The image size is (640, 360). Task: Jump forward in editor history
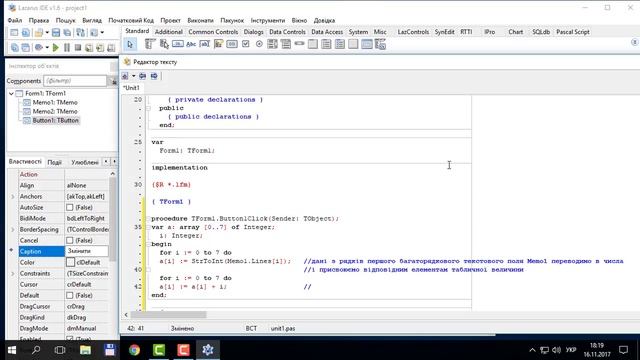click(154, 76)
